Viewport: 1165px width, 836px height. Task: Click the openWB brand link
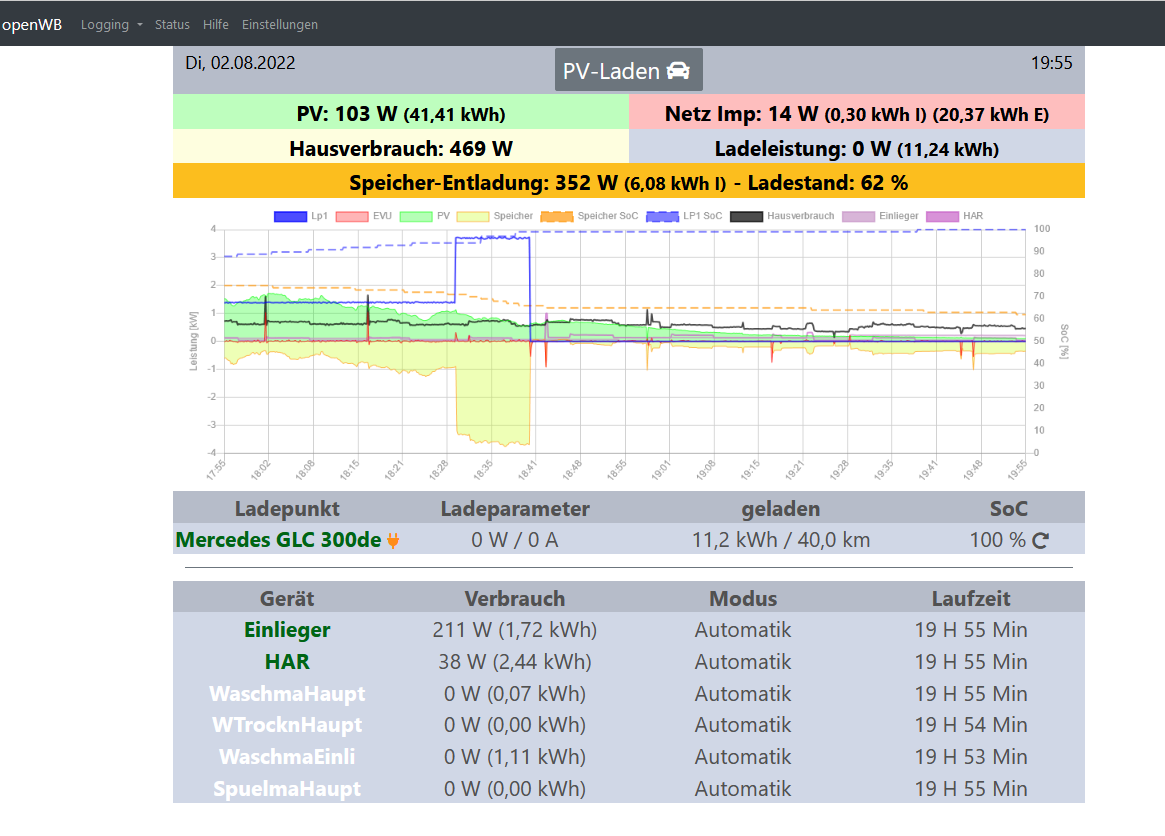point(31,24)
